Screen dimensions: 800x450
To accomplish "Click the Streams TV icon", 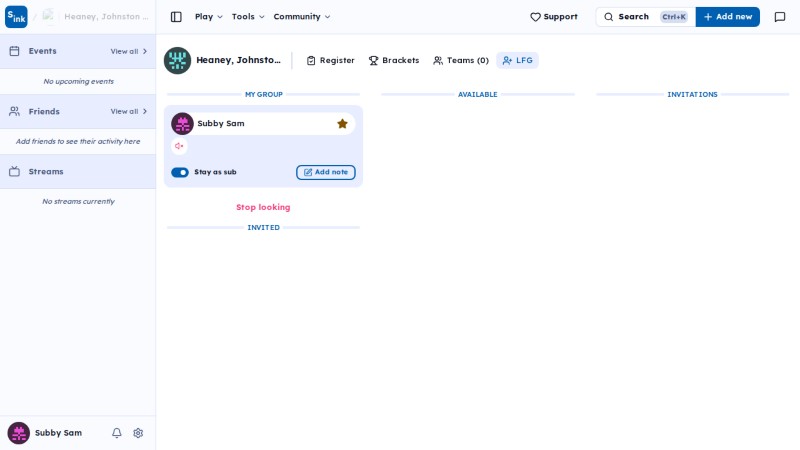I will 14,171.
